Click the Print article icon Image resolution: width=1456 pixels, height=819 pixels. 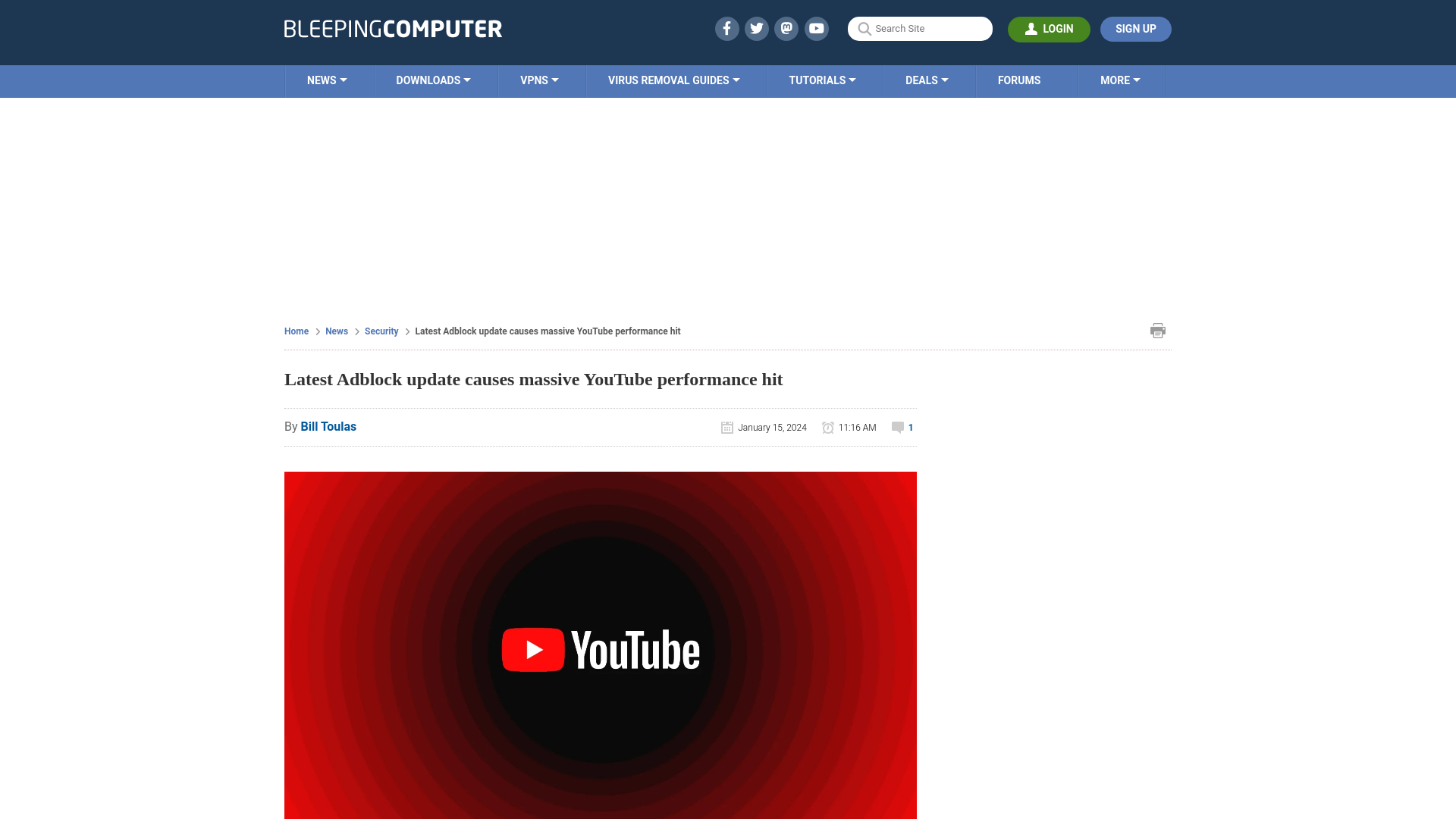point(1158,330)
